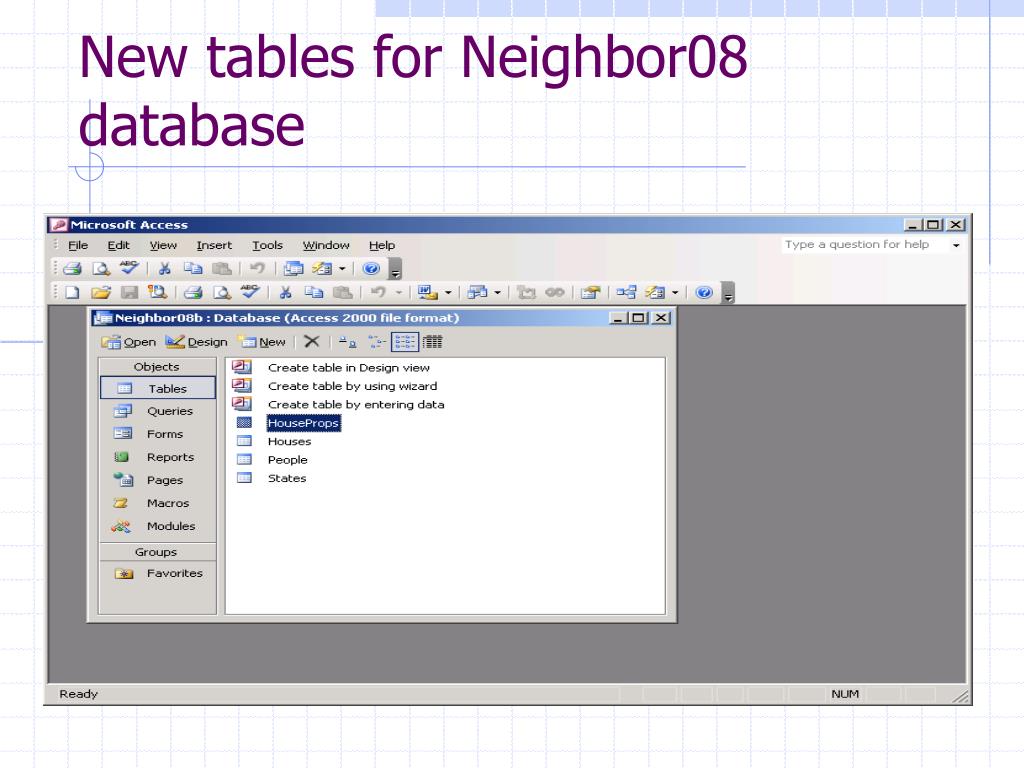The width and height of the screenshot is (1024, 768).
Task: Open the File menu
Action: pyautogui.click(x=78, y=246)
